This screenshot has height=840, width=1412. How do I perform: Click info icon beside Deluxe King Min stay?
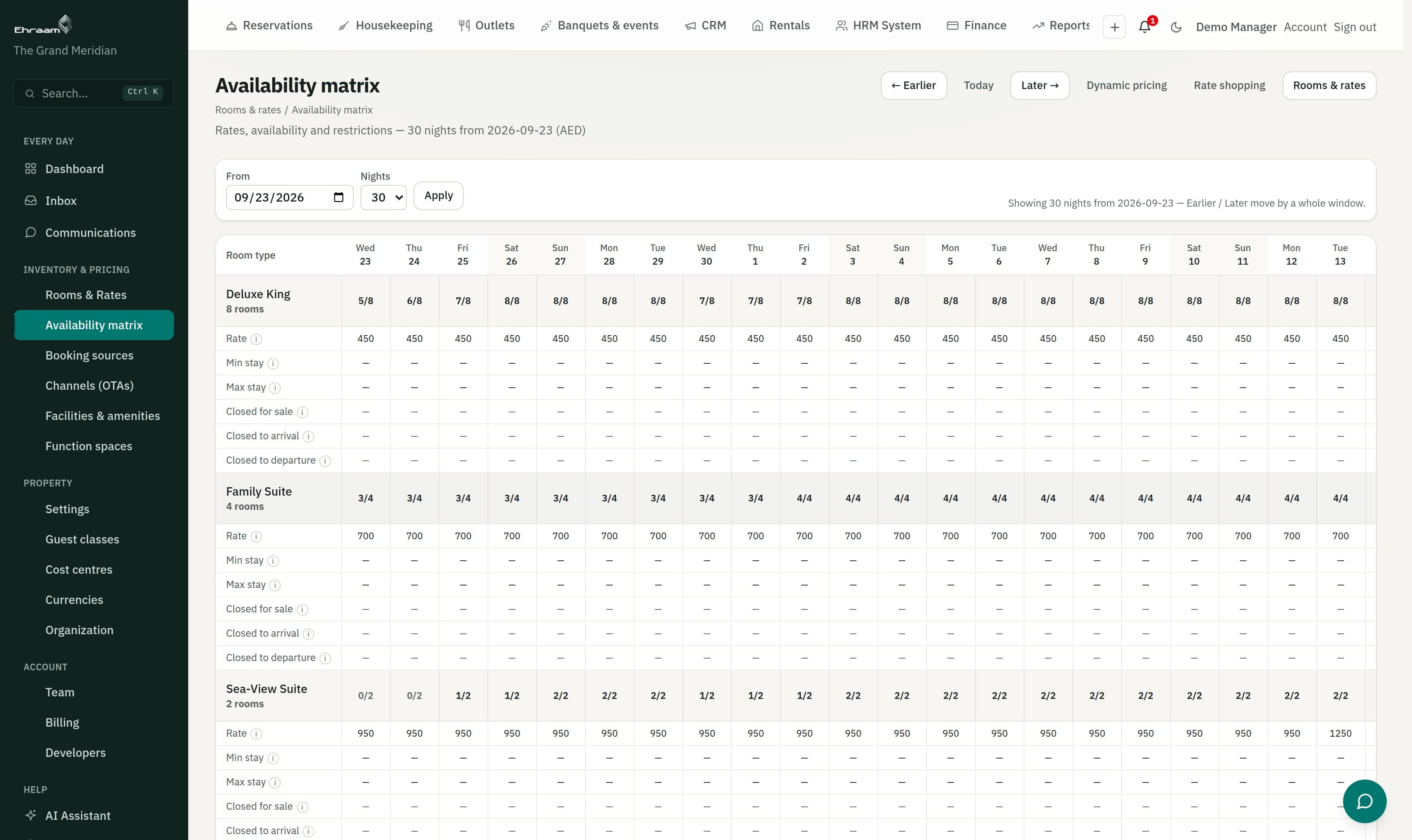click(x=273, y=363)
